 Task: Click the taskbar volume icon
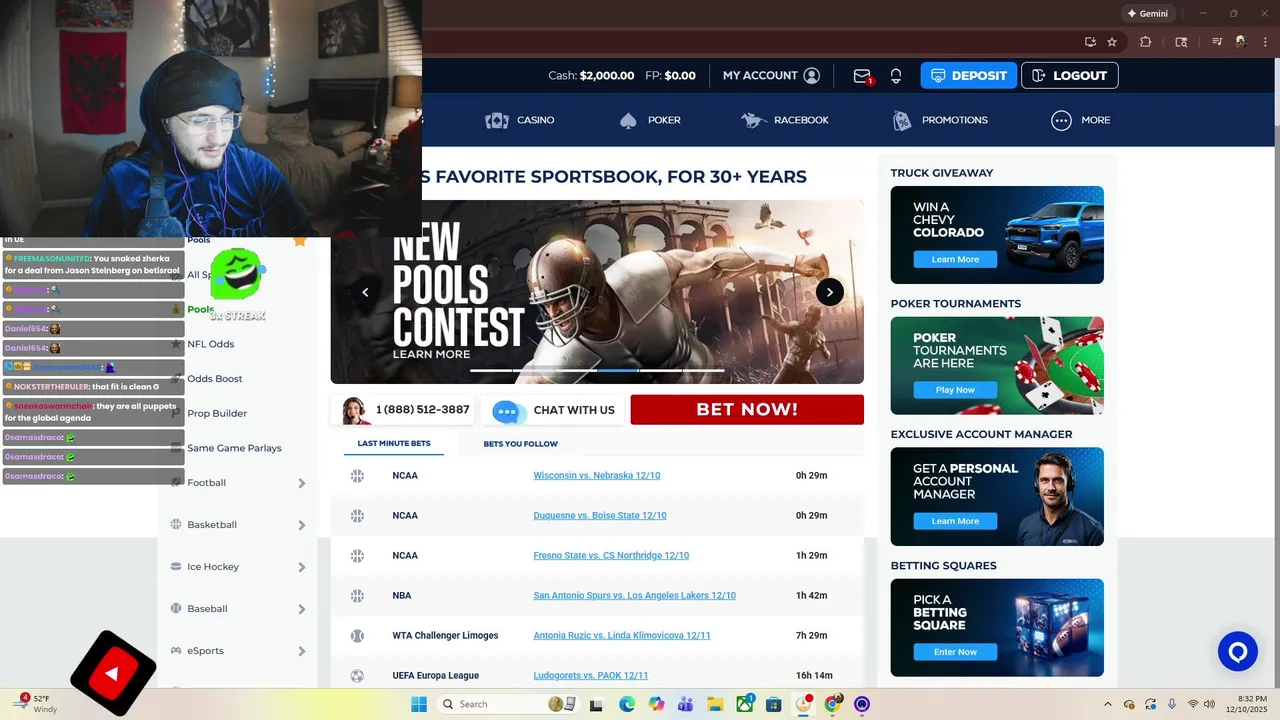[x=1211, y=704]
